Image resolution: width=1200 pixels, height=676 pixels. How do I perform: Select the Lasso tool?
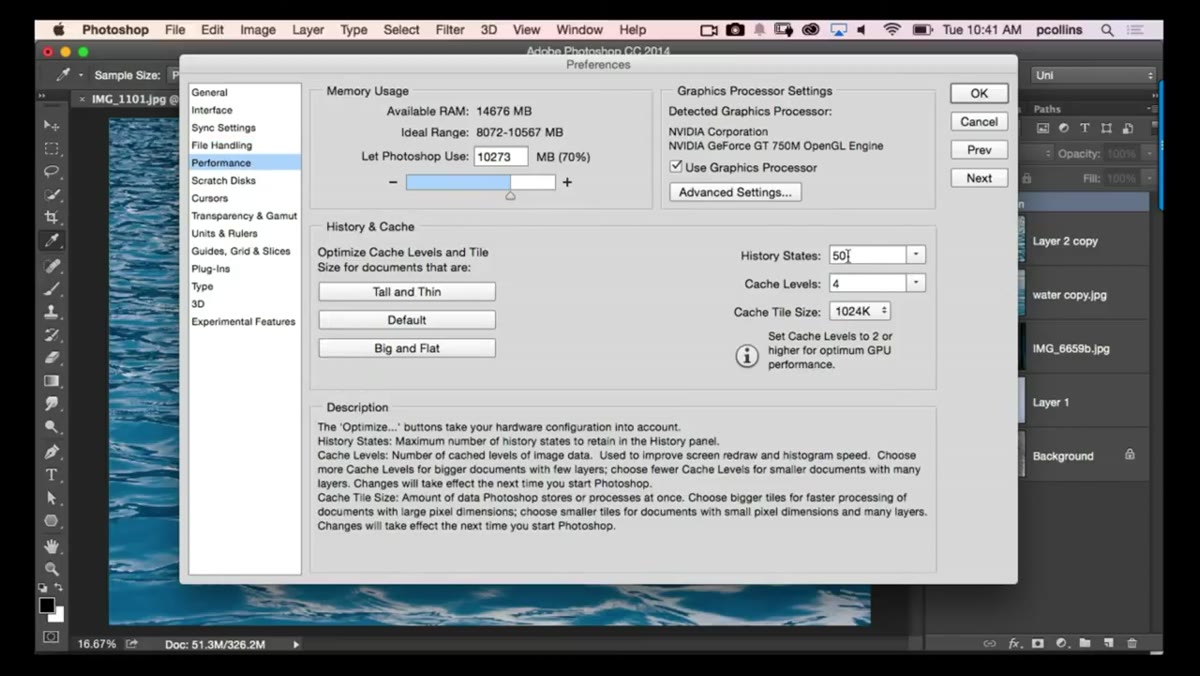[51, 171]
